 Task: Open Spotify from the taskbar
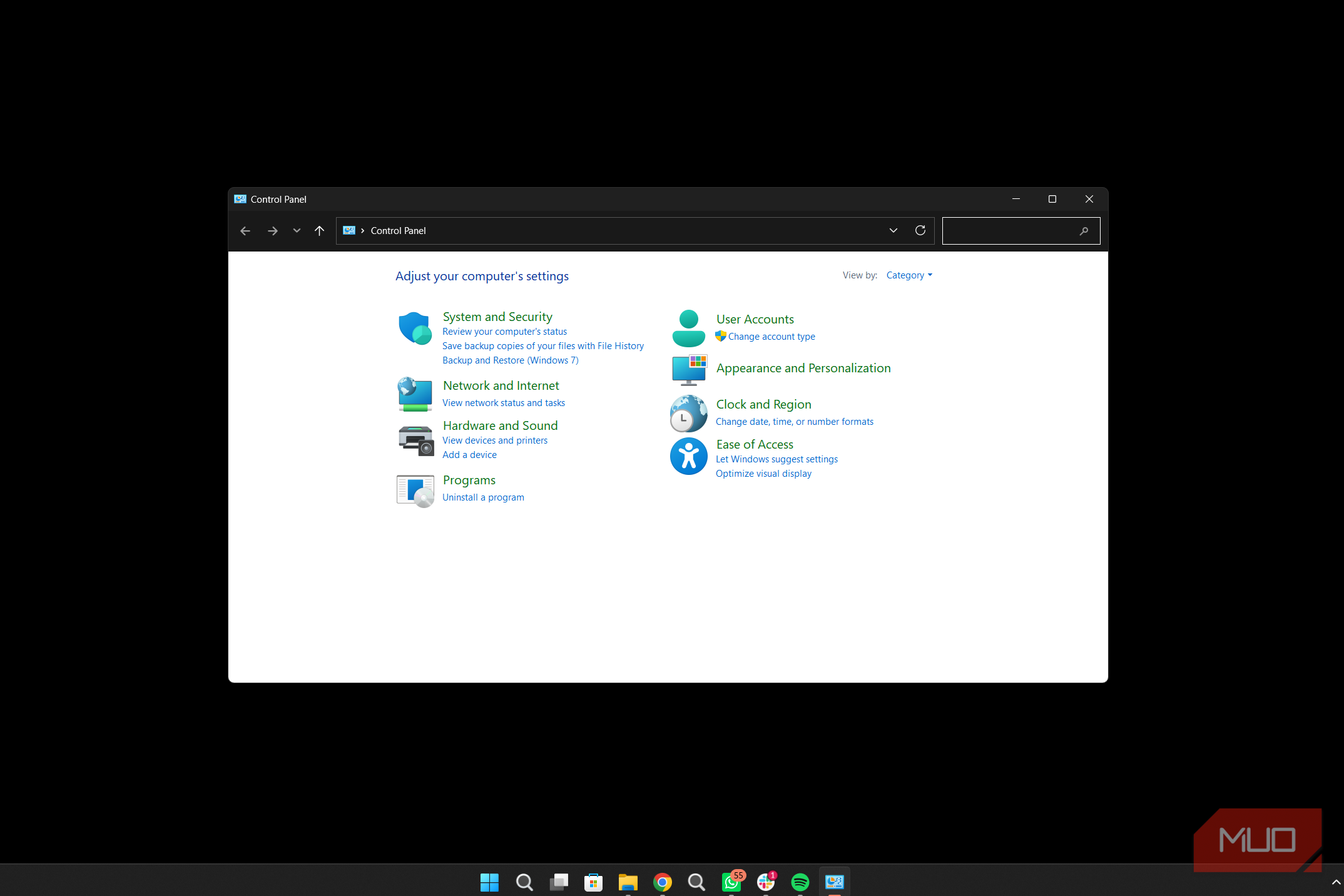click(x=800, y=882)
